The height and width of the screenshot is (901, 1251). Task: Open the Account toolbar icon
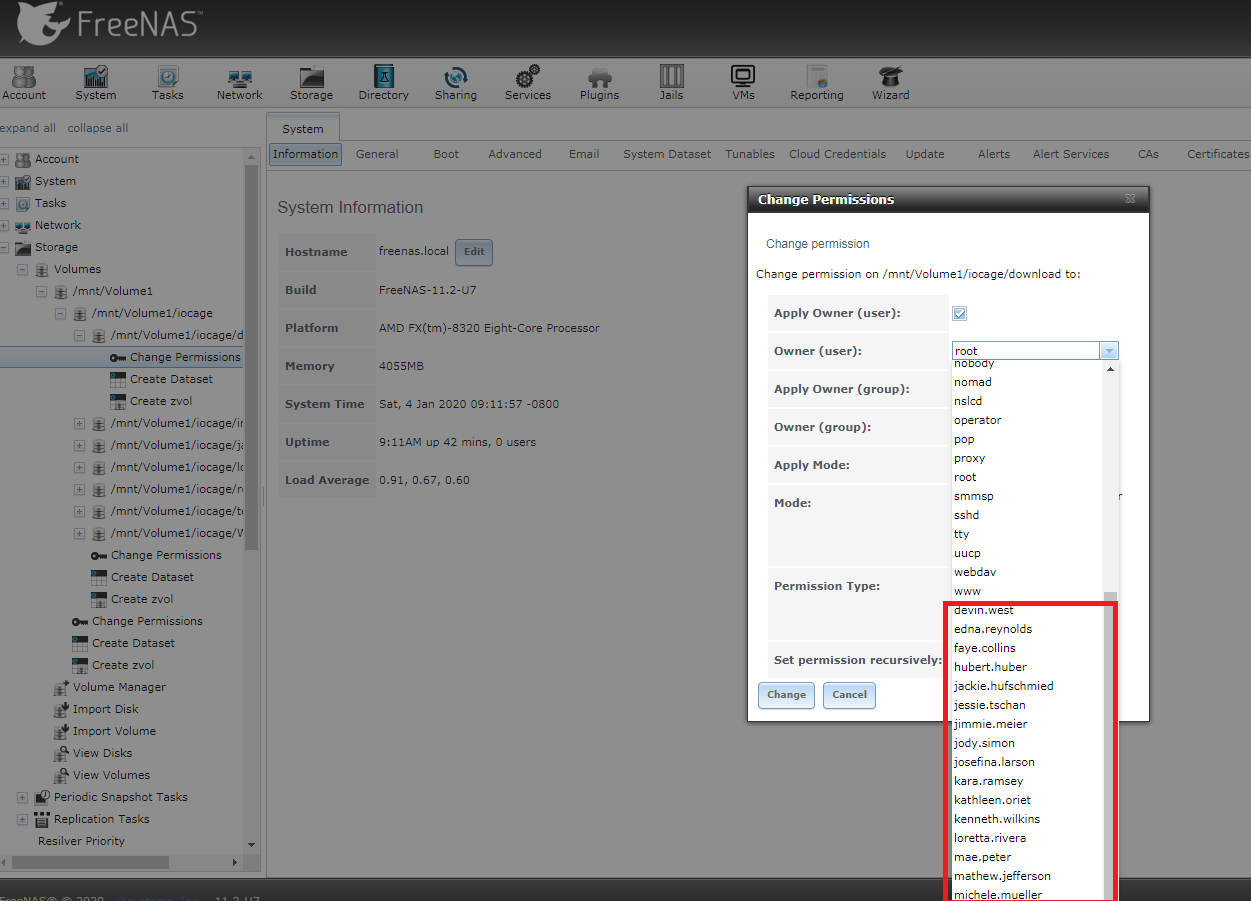pyautogui.click(x=23, y=83)
